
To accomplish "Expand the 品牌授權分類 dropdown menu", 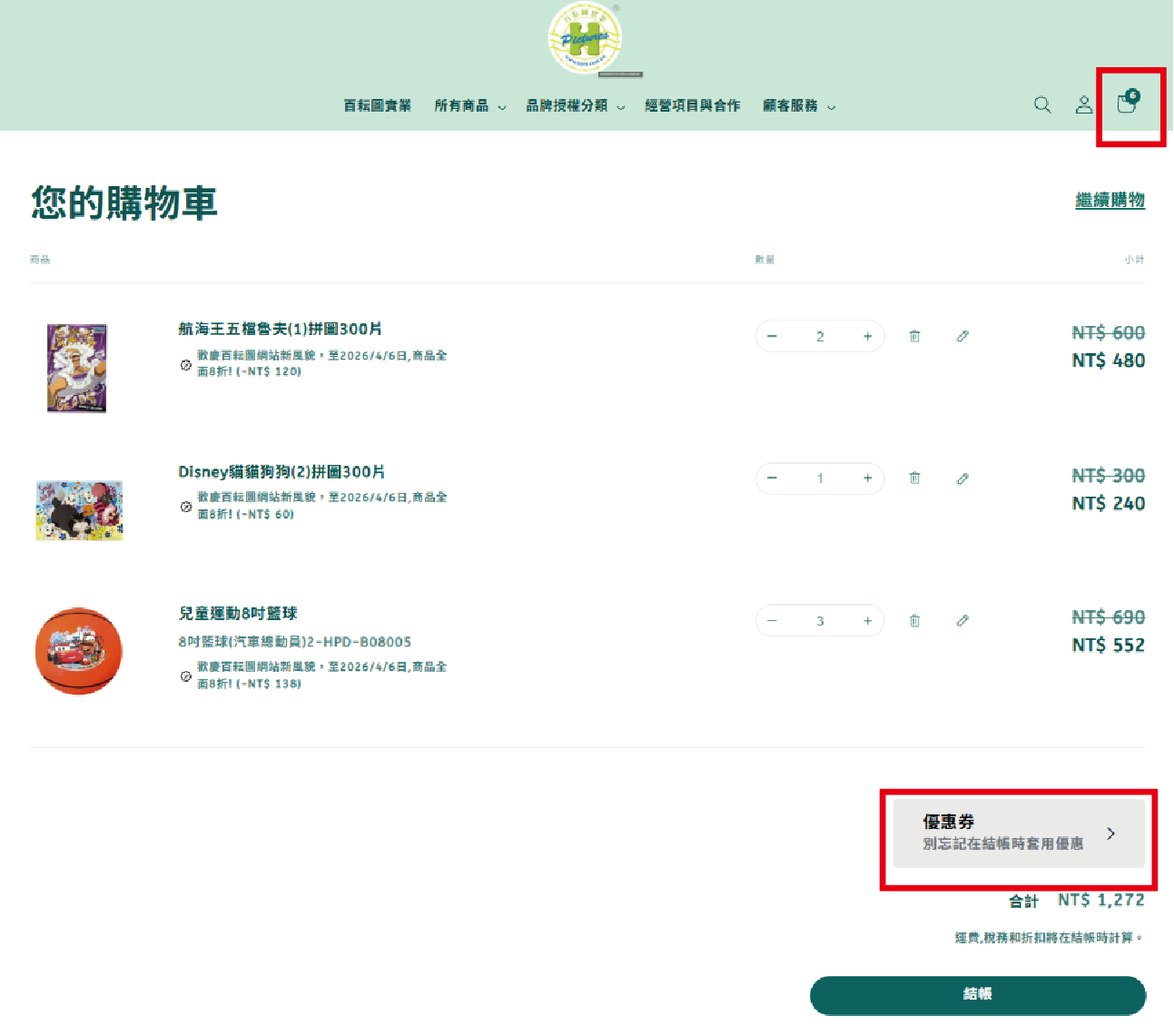I will (x=575, y=106).
